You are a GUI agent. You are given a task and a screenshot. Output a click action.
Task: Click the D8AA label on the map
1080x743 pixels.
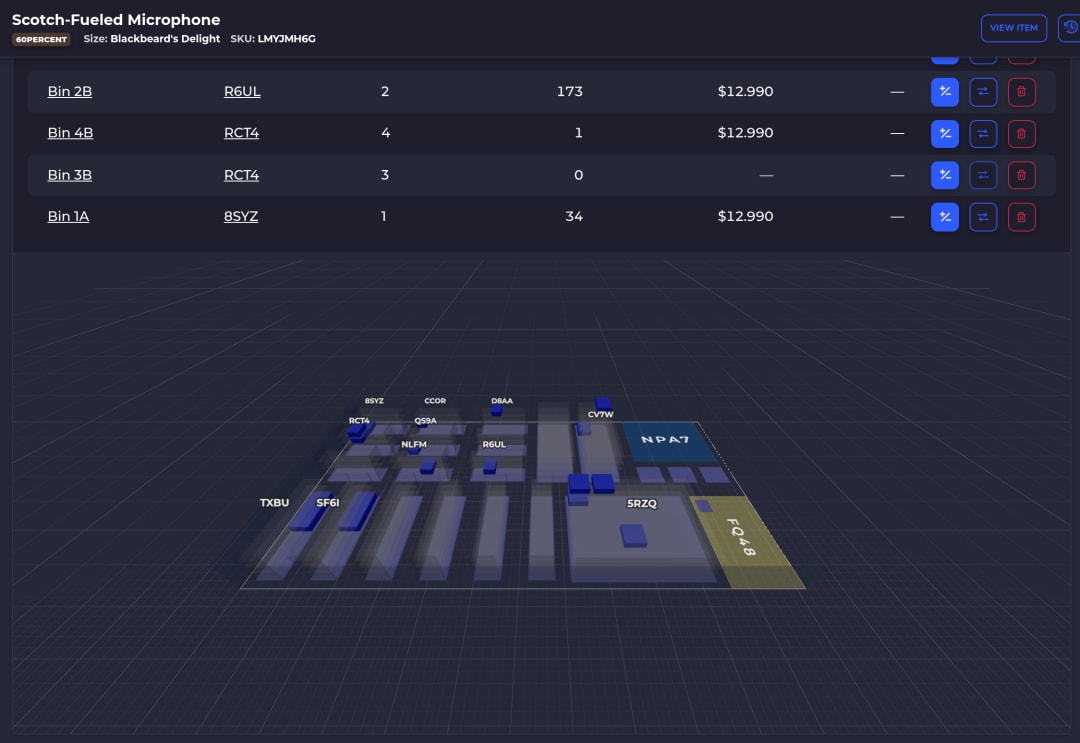coord(502,401)
